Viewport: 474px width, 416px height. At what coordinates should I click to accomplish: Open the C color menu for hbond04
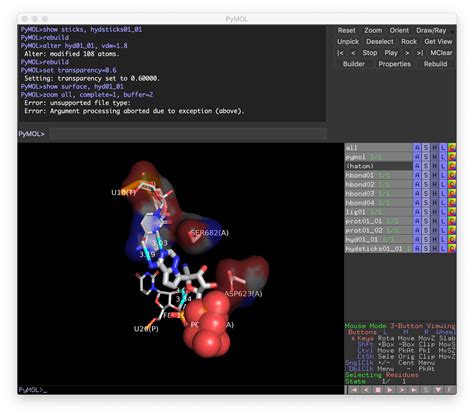pyautogui.click(x=452, y=203)
